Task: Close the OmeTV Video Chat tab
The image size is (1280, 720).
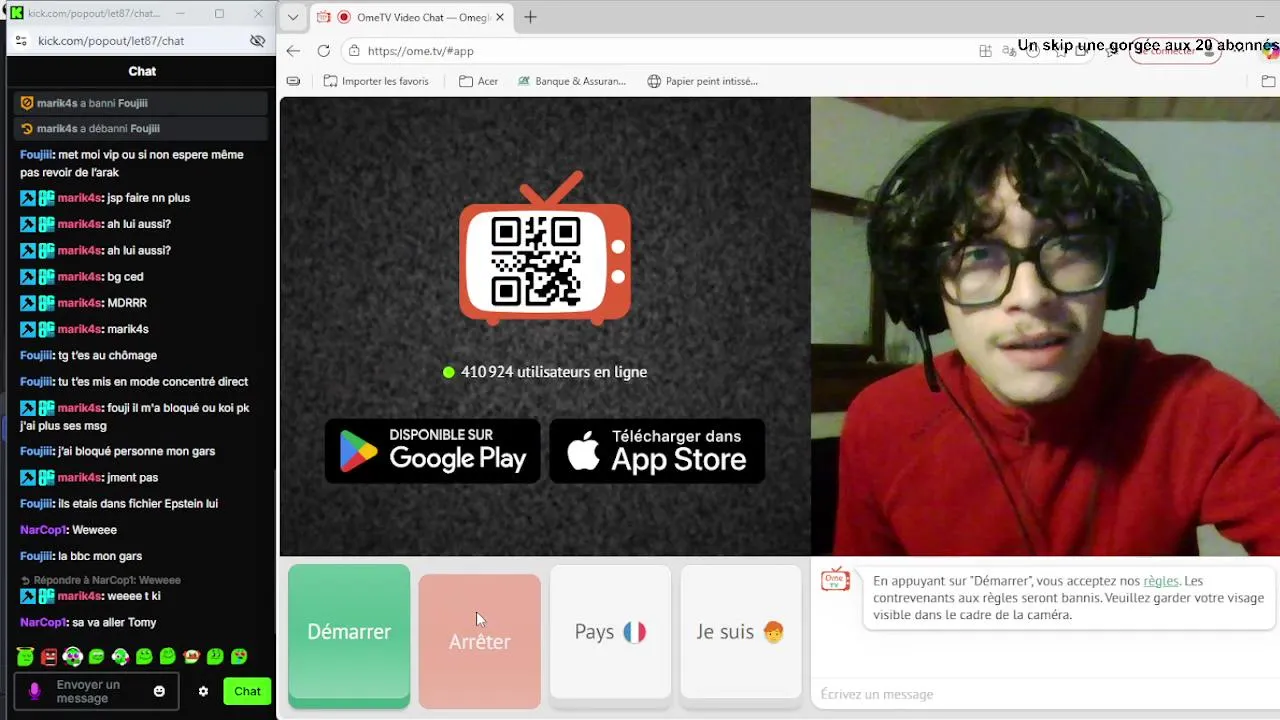Action: coord(499,17)
